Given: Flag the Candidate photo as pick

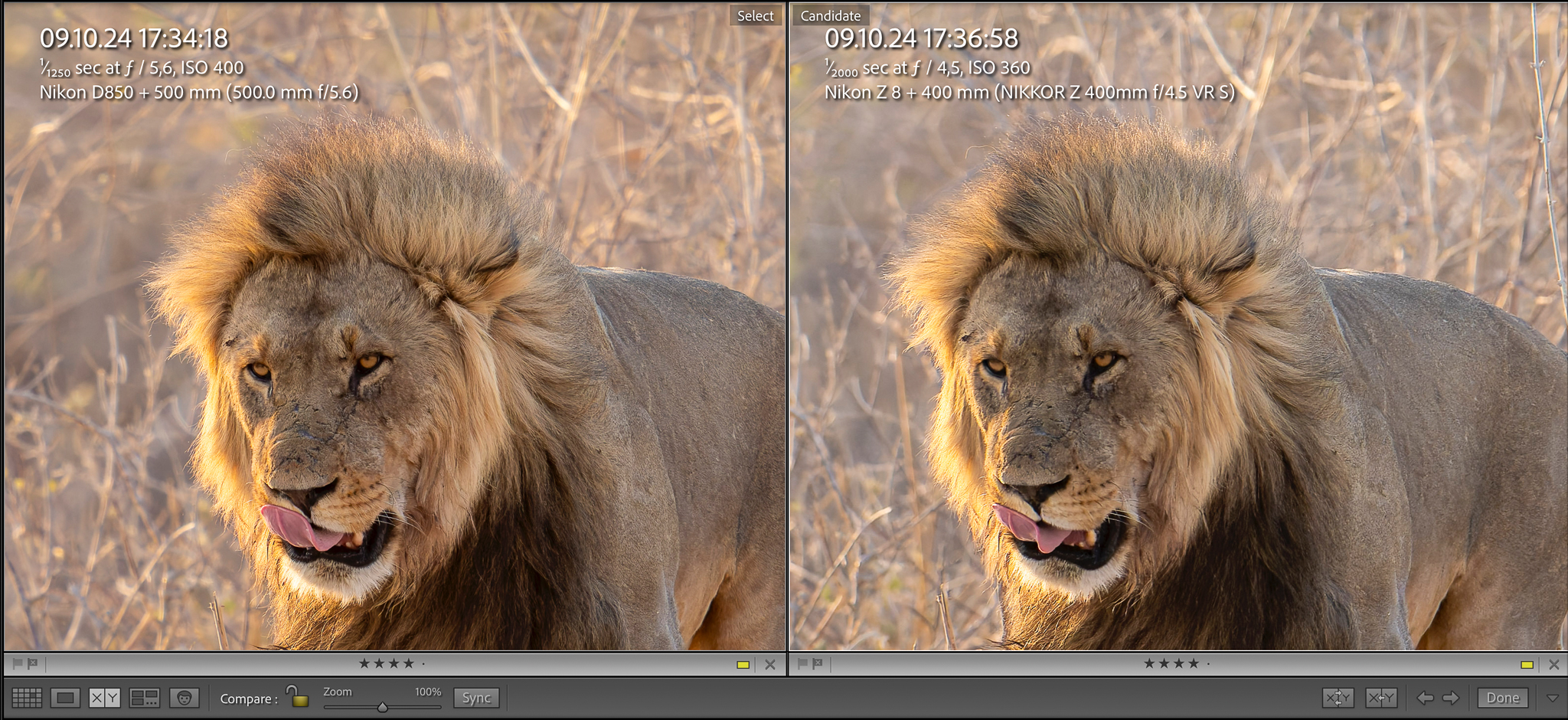Looking at the screenshot, I should pyautogui.click(x=802, y=663).
